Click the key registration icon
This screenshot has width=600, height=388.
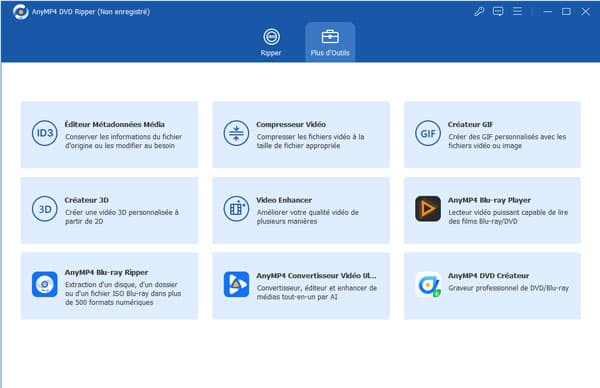[479, 11]
